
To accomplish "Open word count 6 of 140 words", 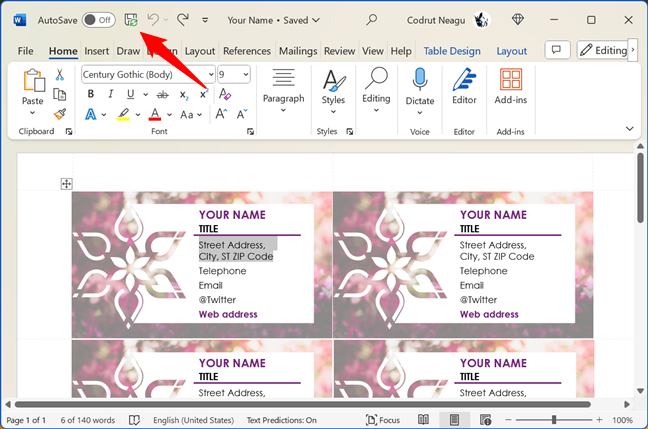I will tap(88, 420).
